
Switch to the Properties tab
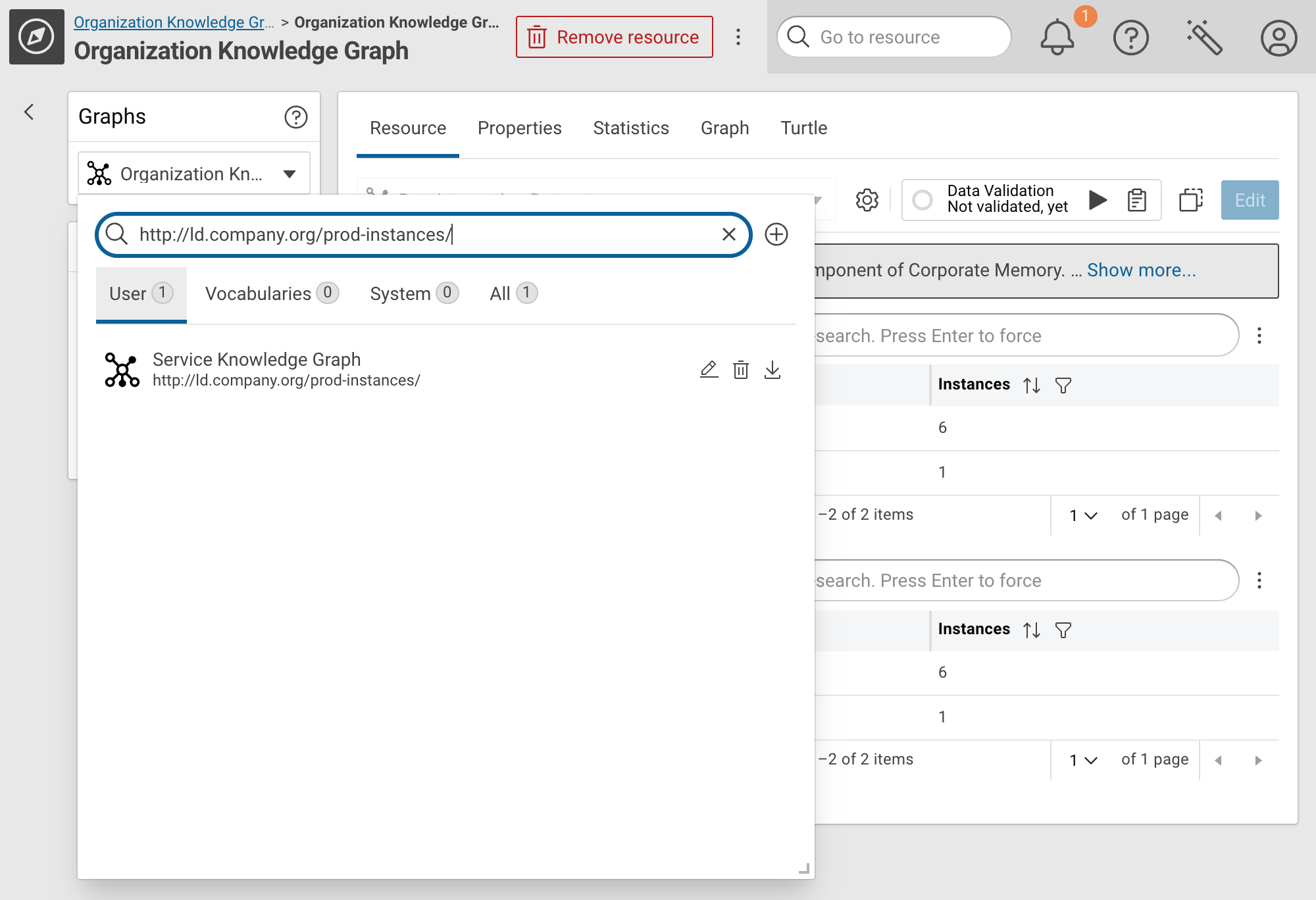click(x=520, y=128)
